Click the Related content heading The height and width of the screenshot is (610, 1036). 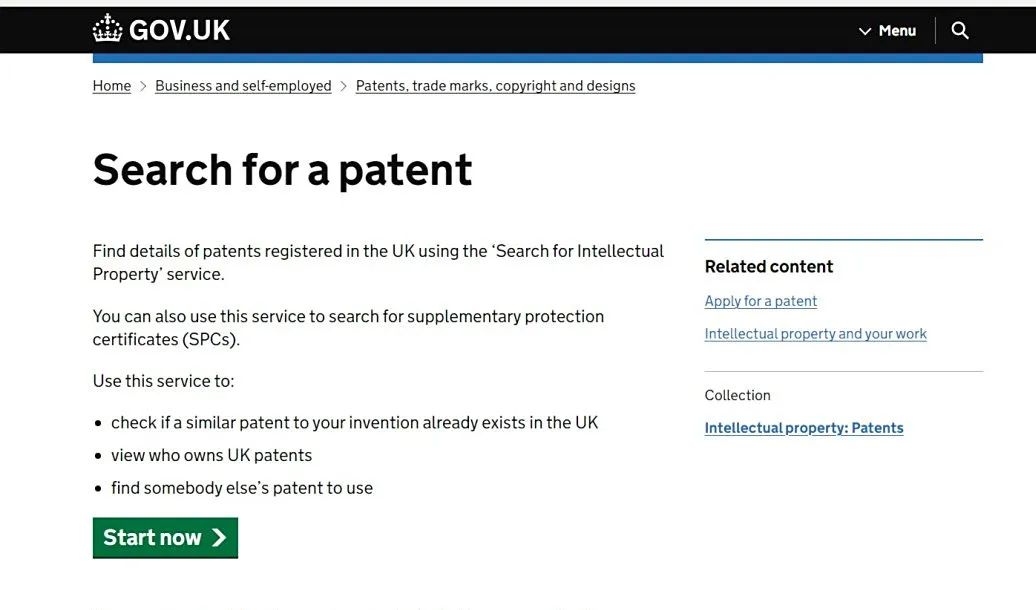pos(768,266)
